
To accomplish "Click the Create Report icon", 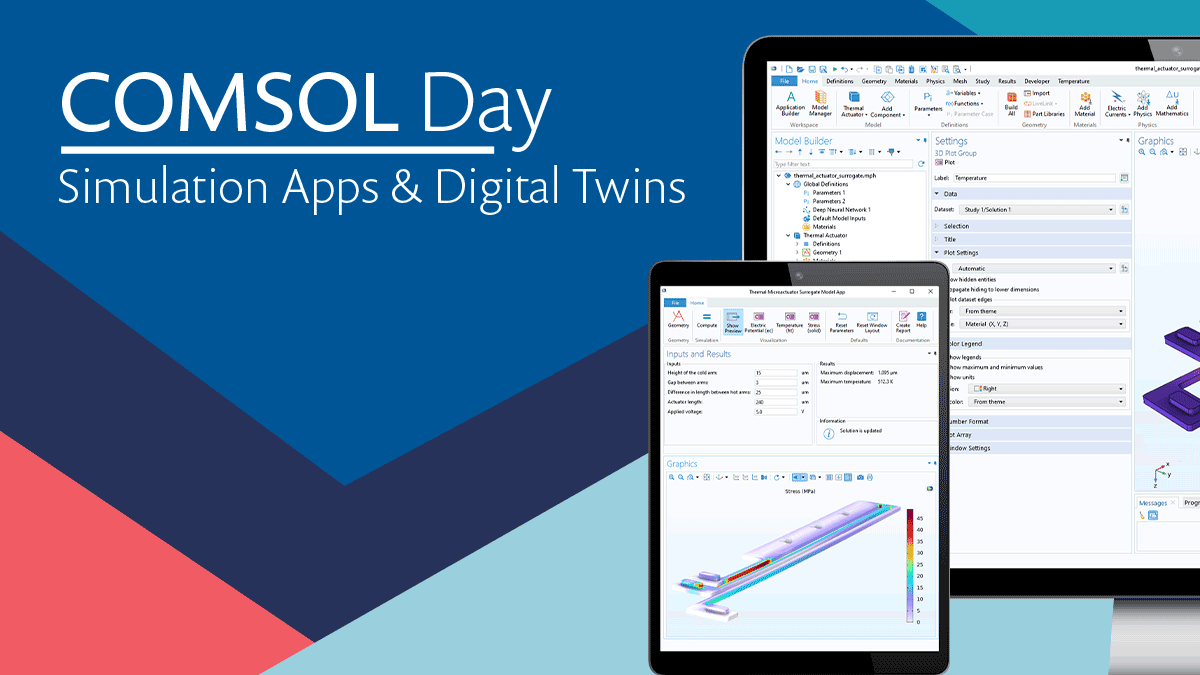I will point(903,321).
